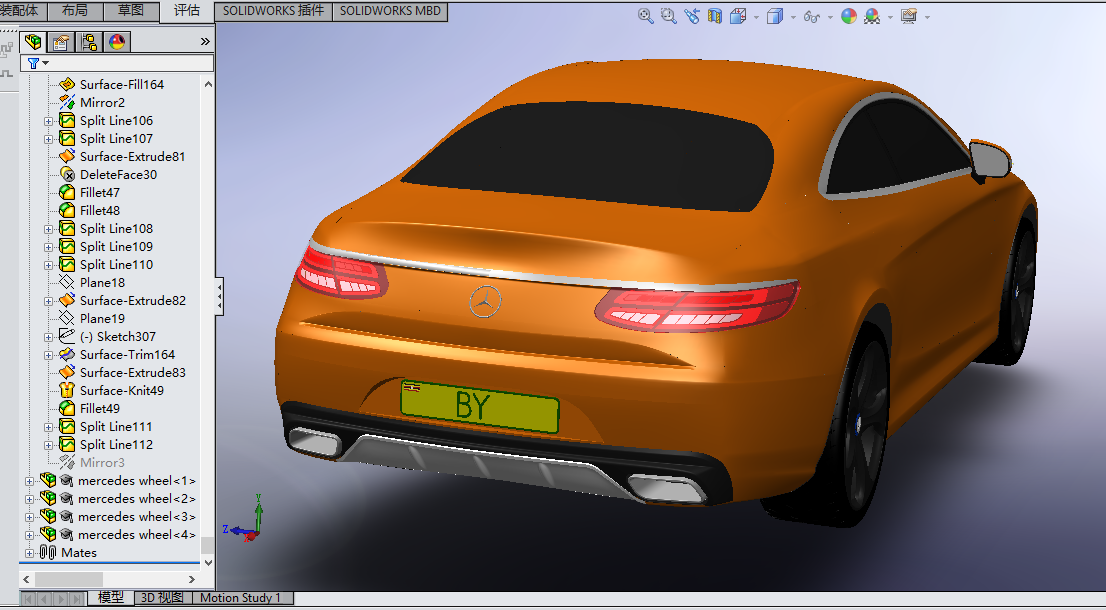Screen dimensions: 1106x610
Task: Expand the Split Line107 feature
Action: click(x=49, y=139)
